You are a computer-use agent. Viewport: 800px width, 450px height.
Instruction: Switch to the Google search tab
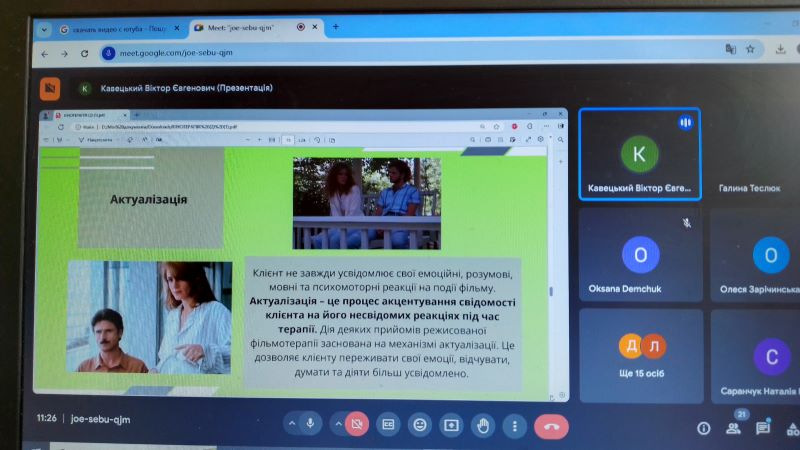(x=119, y=29)
